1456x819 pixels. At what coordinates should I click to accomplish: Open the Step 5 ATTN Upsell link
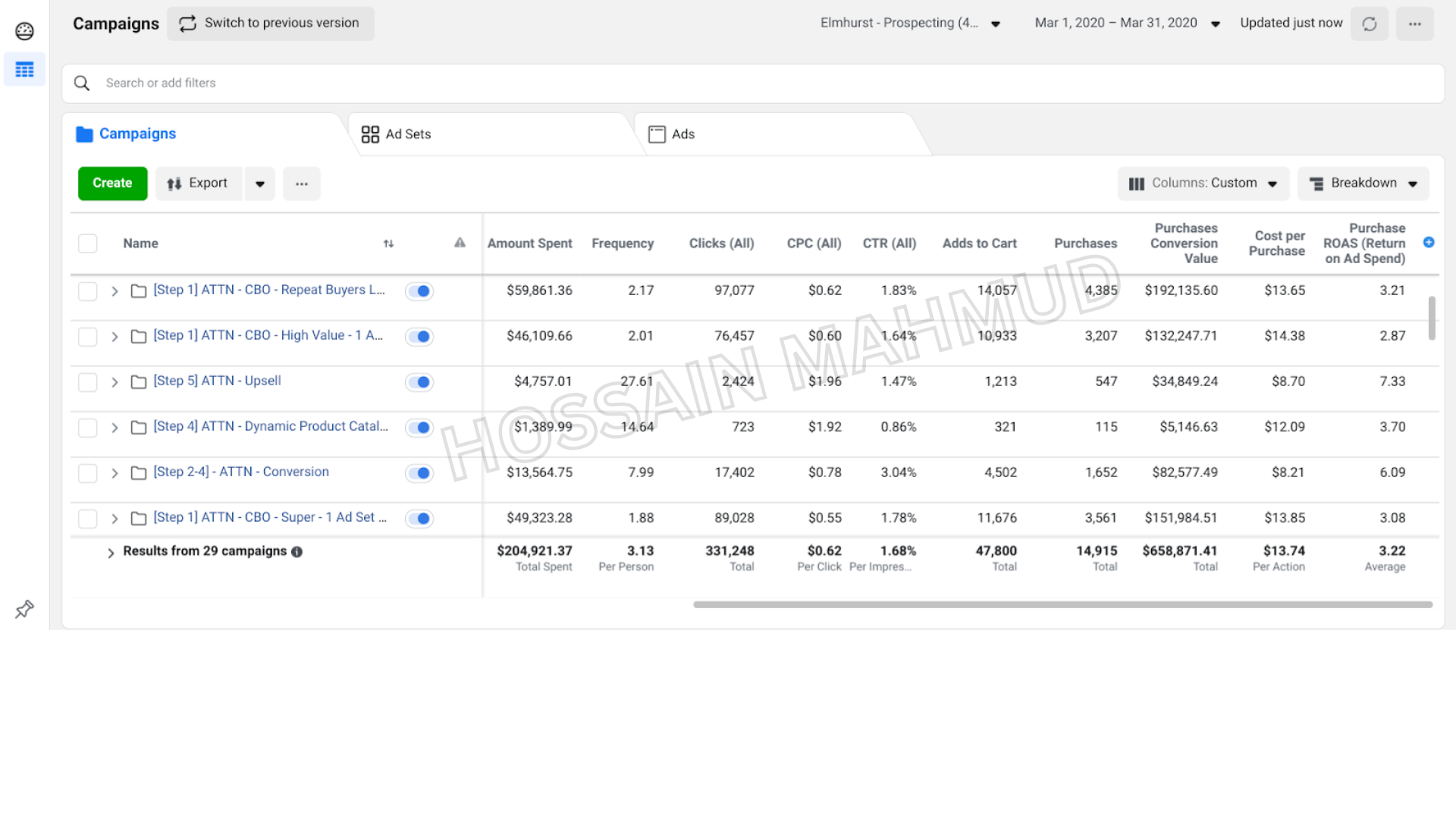coord(217,381)
